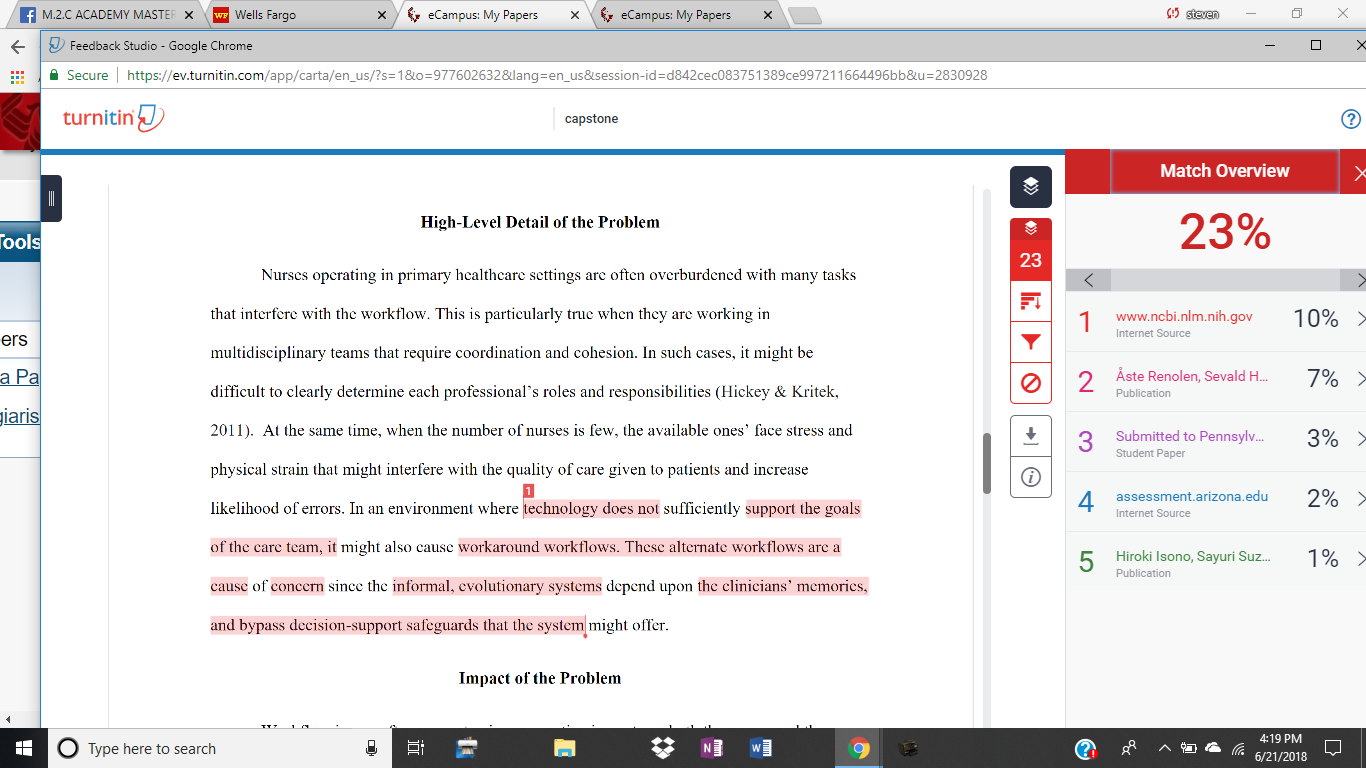Open OneNote from the taskbar
1366x768 pixels.
(712, 748)
